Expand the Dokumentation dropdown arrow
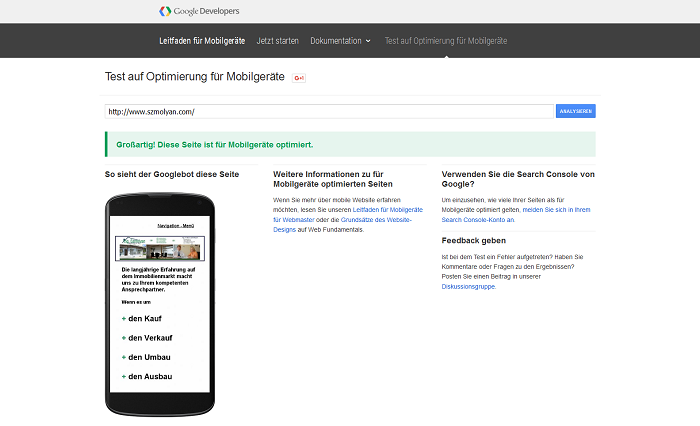700x426 pixels. pos(368,41)
